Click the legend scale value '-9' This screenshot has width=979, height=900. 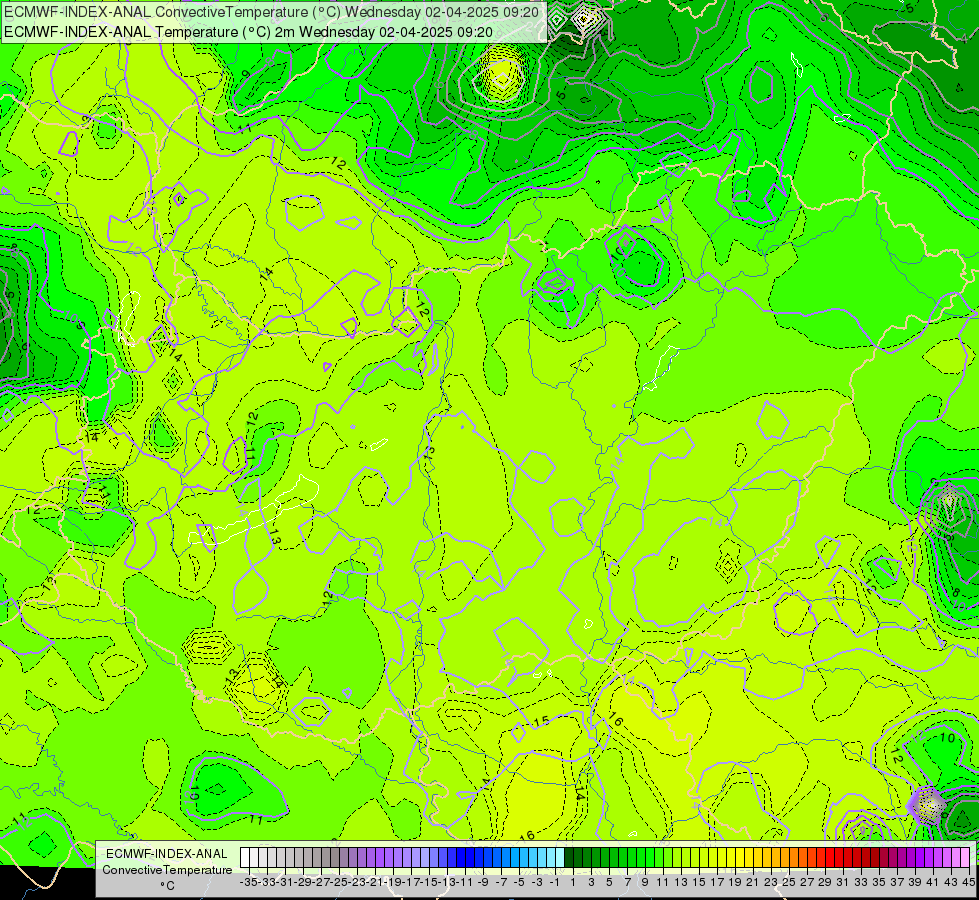483,882
